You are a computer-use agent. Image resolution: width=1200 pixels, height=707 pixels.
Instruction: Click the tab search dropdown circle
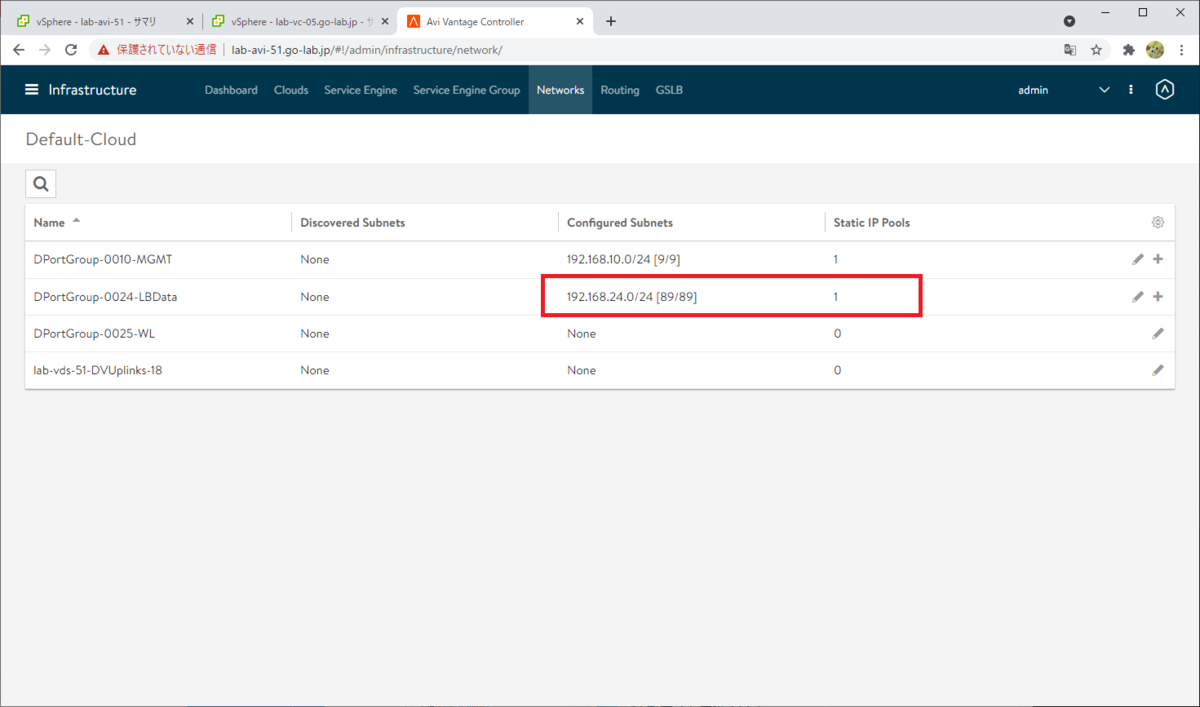pyautogui.click(x=1069, y=21)
